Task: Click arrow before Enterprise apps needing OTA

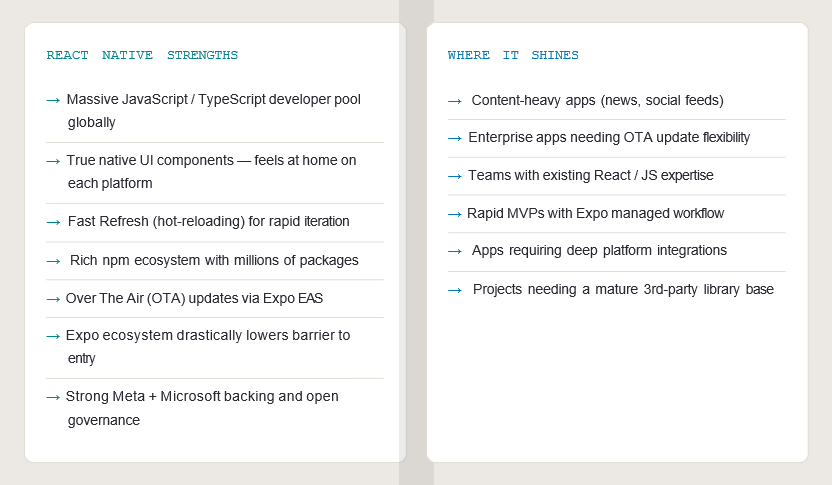Action: coord(455,138)
